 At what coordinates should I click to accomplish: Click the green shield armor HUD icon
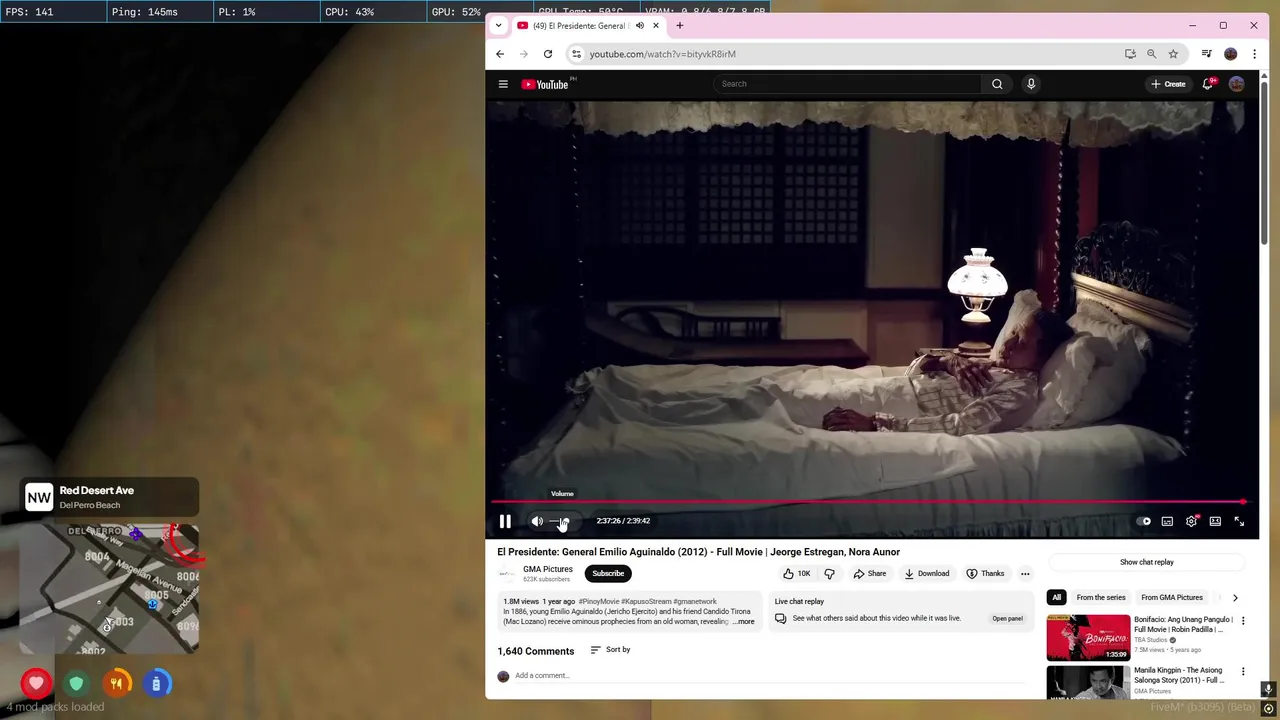pos(76,684)
